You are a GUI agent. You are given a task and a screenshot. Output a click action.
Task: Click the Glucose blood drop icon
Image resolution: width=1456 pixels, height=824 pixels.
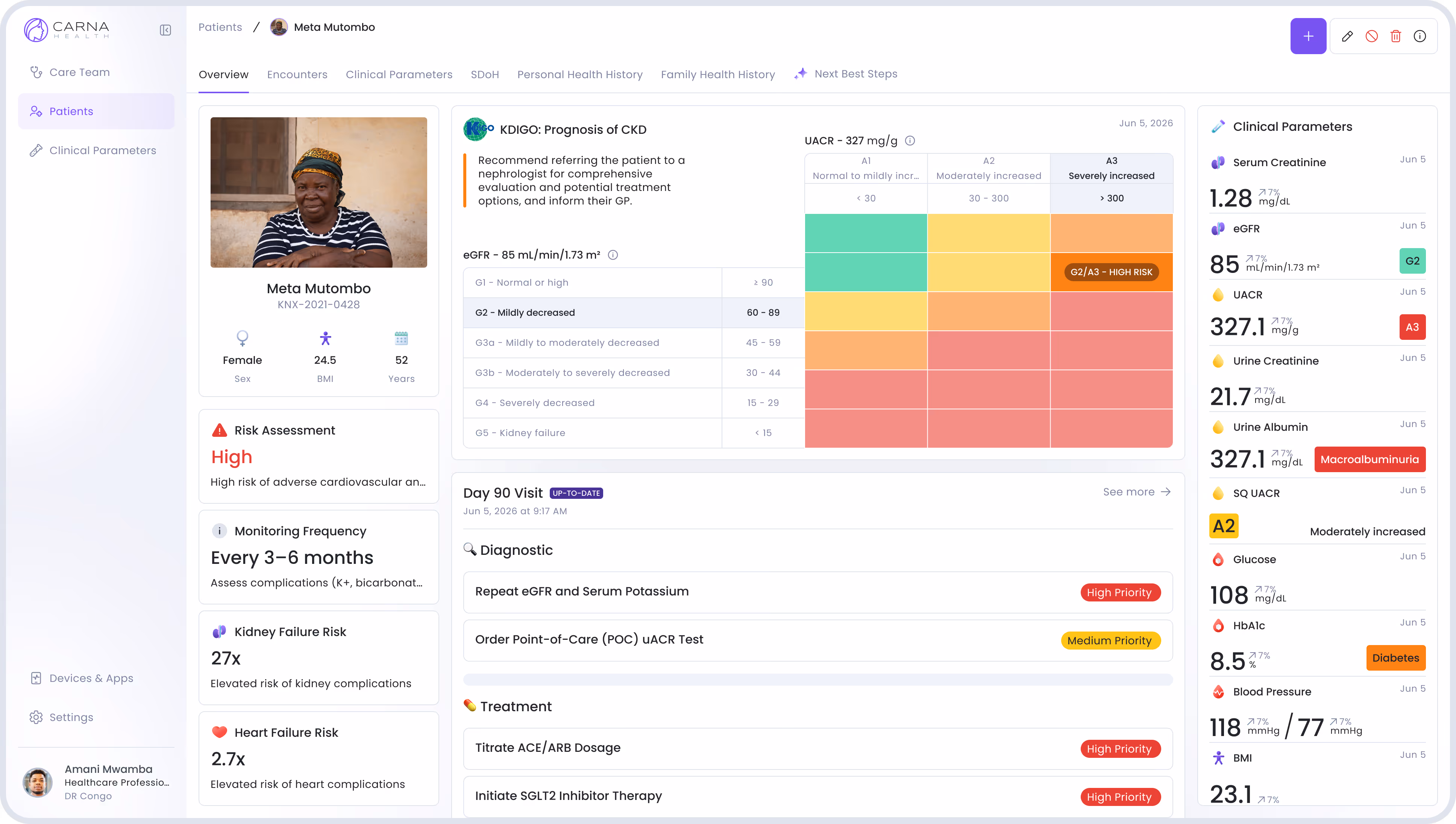1218,560
